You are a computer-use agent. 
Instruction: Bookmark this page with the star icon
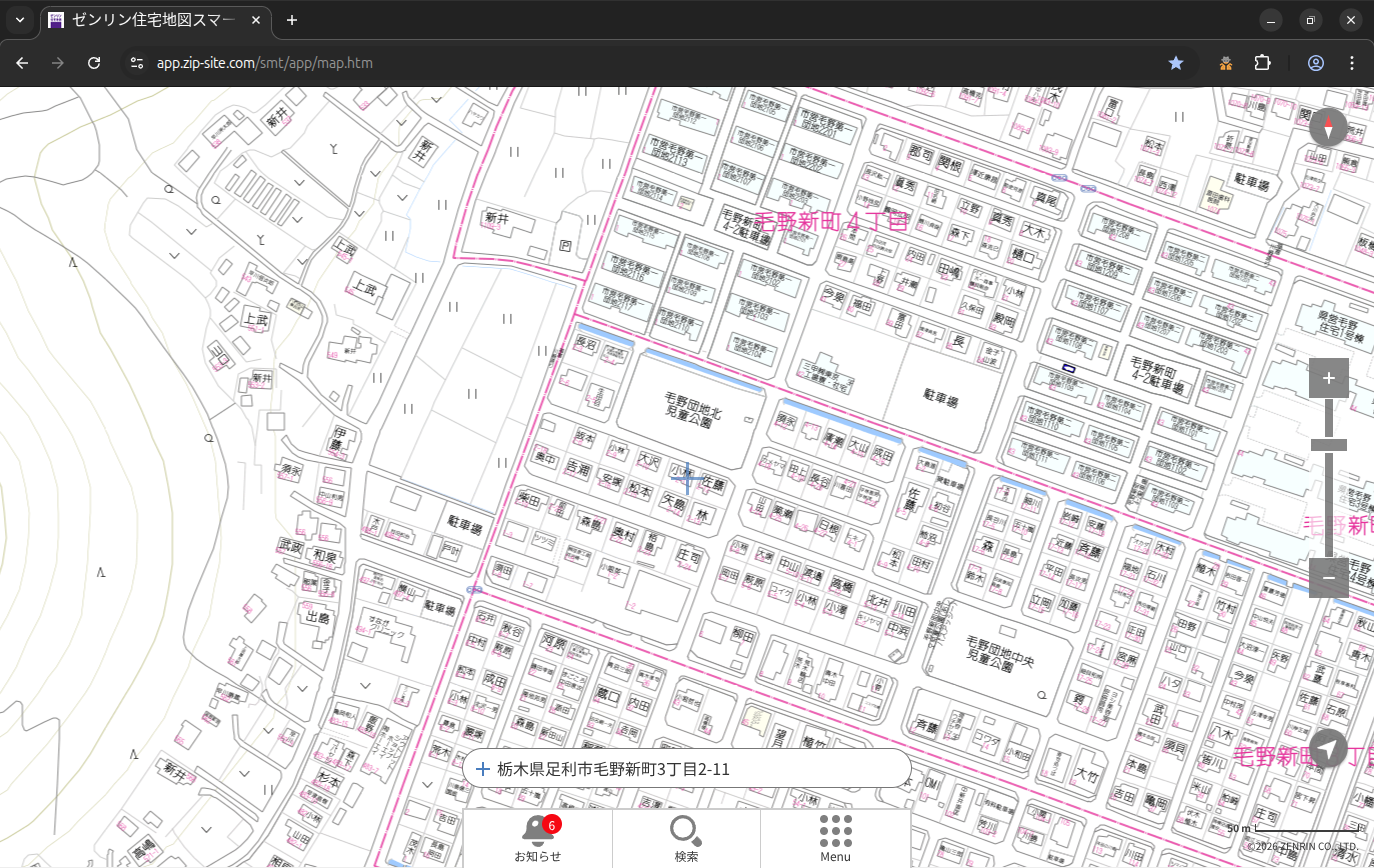(1176, 63)
